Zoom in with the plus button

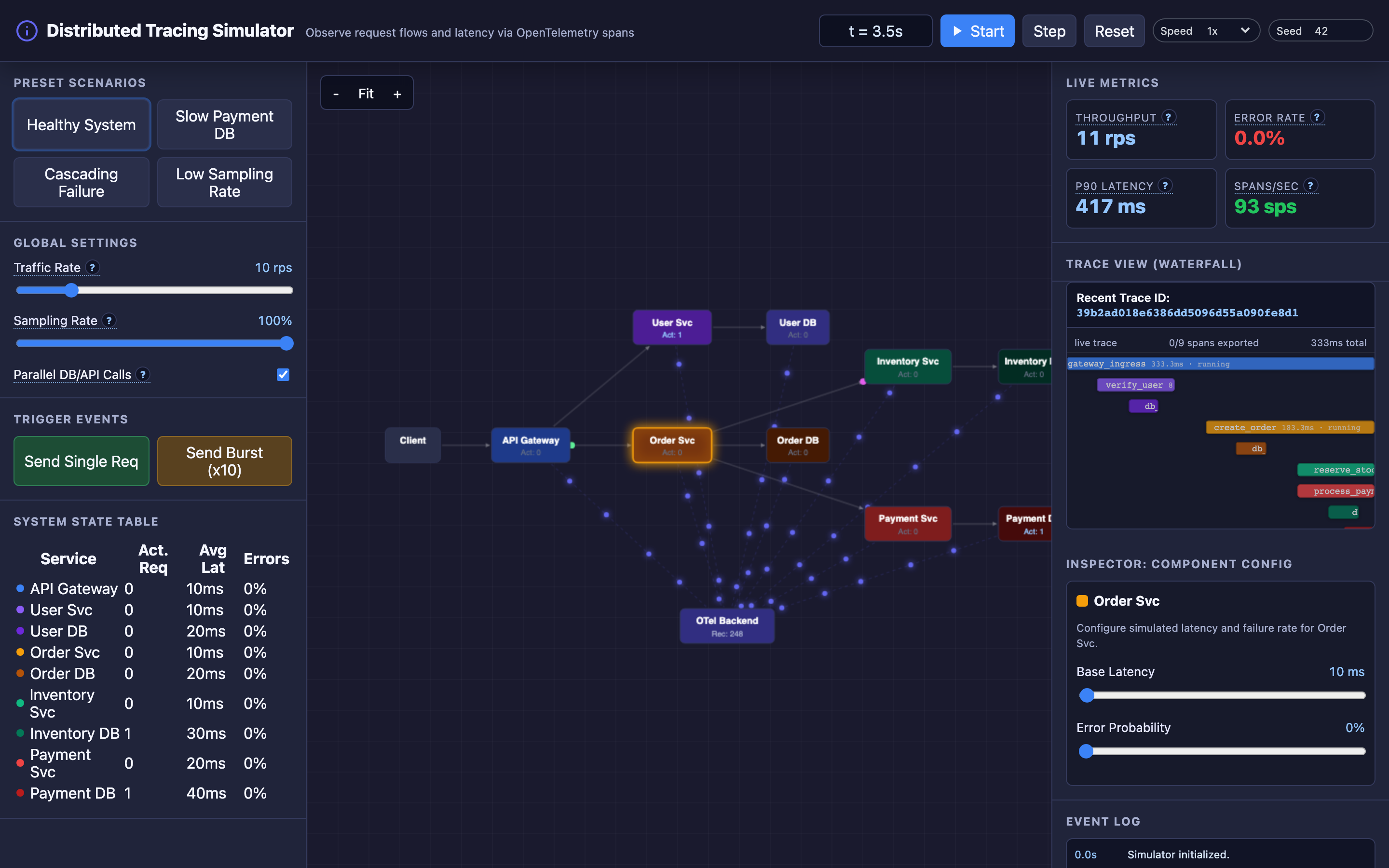(x=397, y=94)
